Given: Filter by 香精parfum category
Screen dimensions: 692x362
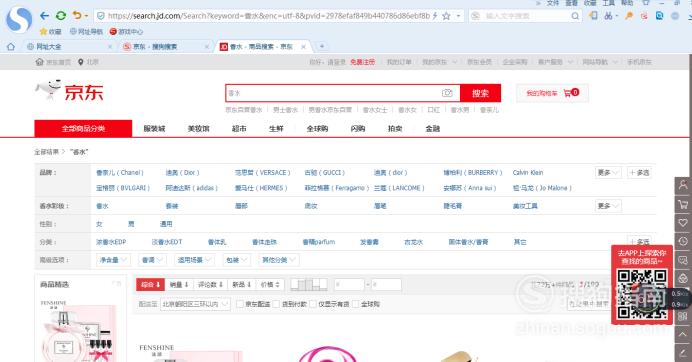Looking at the screenshot, I should pyautogui.click(x=319, y=242).
